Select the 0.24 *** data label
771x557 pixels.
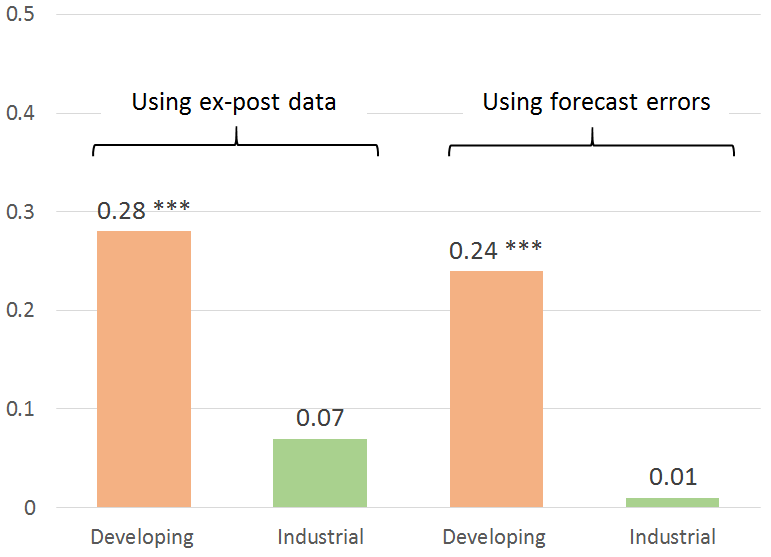click(496, 250)
